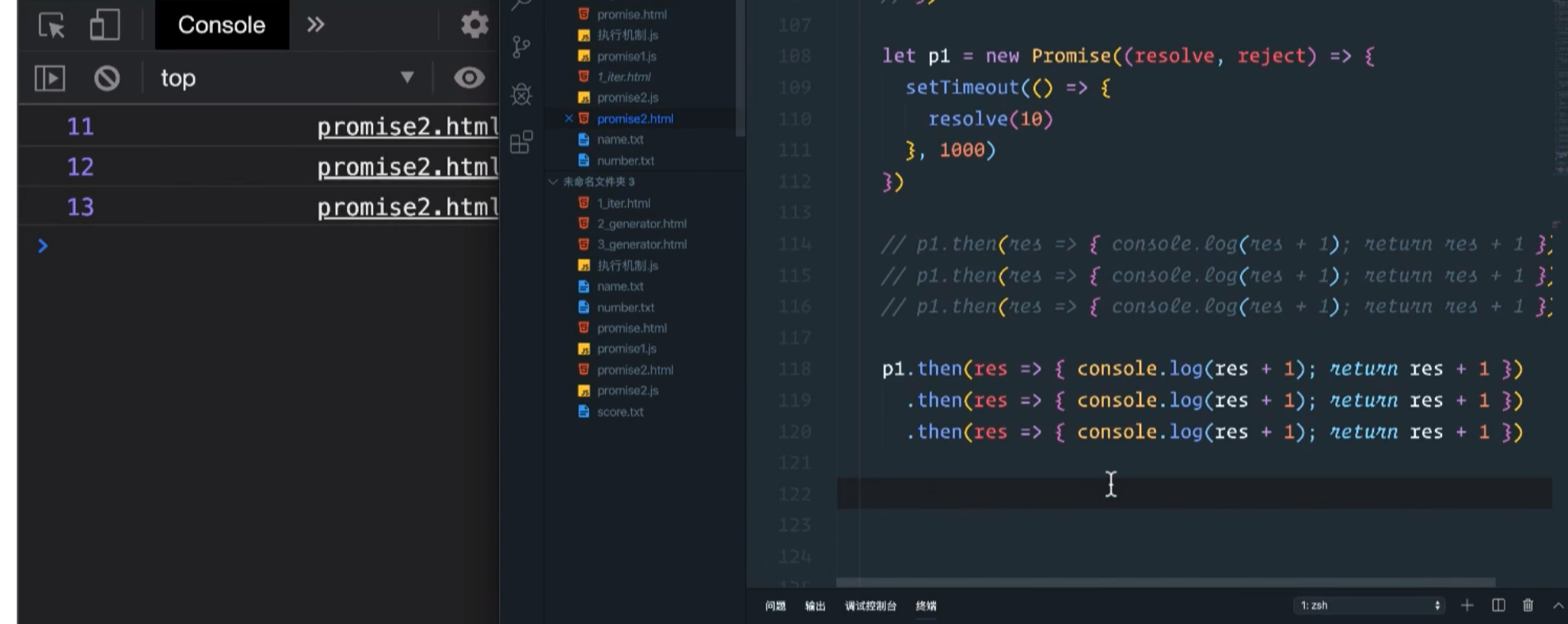Click the 1000 delay value on line 111
Image resolution: width=1568 pixels, height=624 pixels.
tap(962, 150)
